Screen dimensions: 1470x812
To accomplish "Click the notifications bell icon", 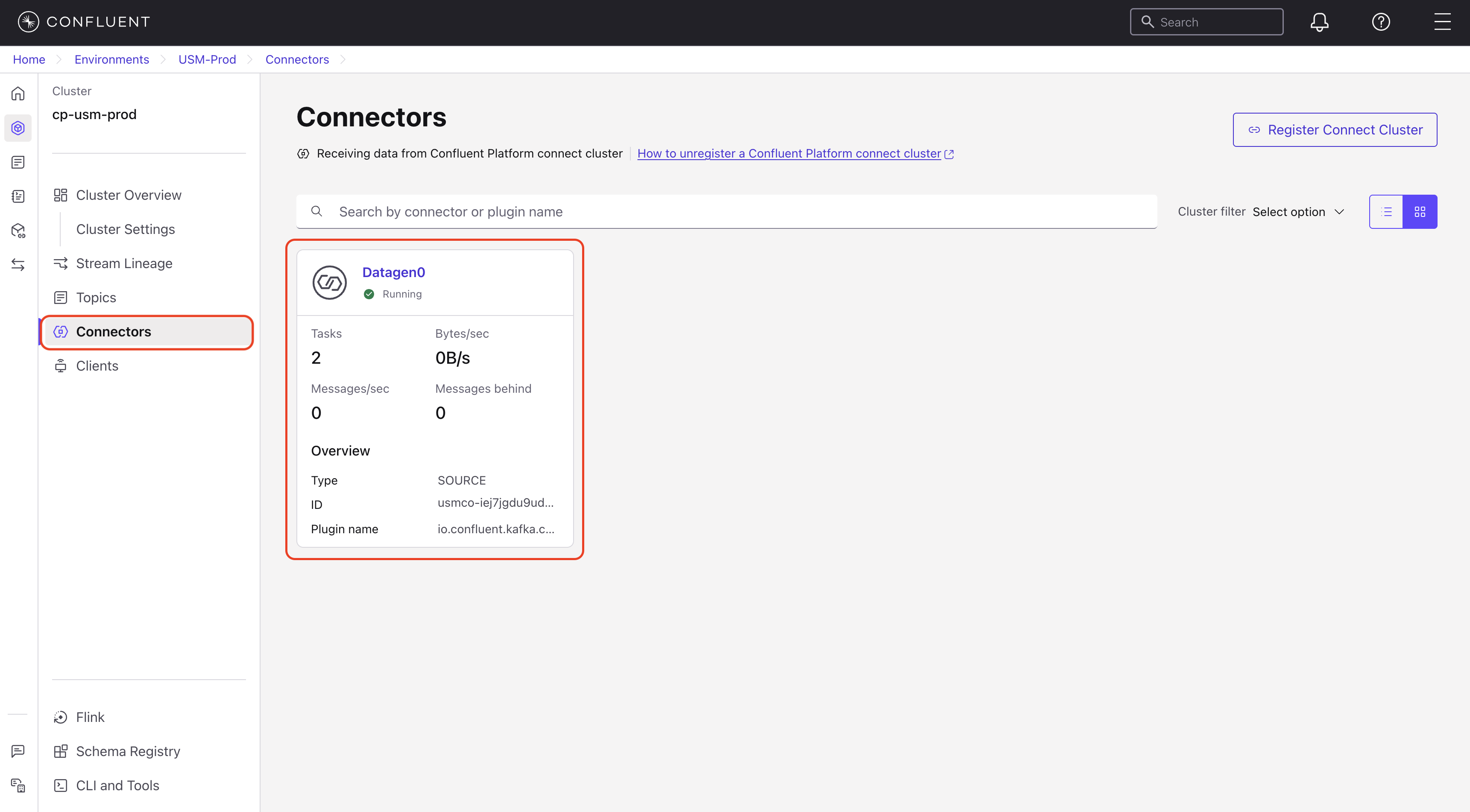I will (1319, 22).
